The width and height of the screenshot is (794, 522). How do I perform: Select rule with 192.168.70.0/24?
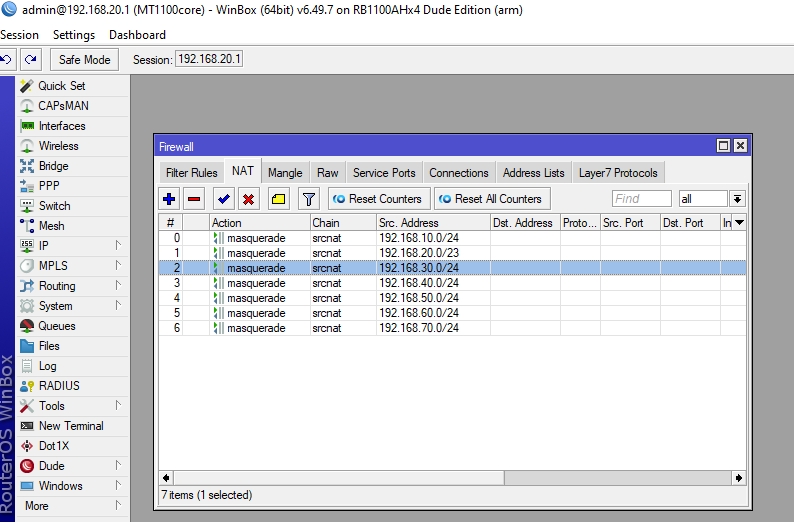pos(452,328)
